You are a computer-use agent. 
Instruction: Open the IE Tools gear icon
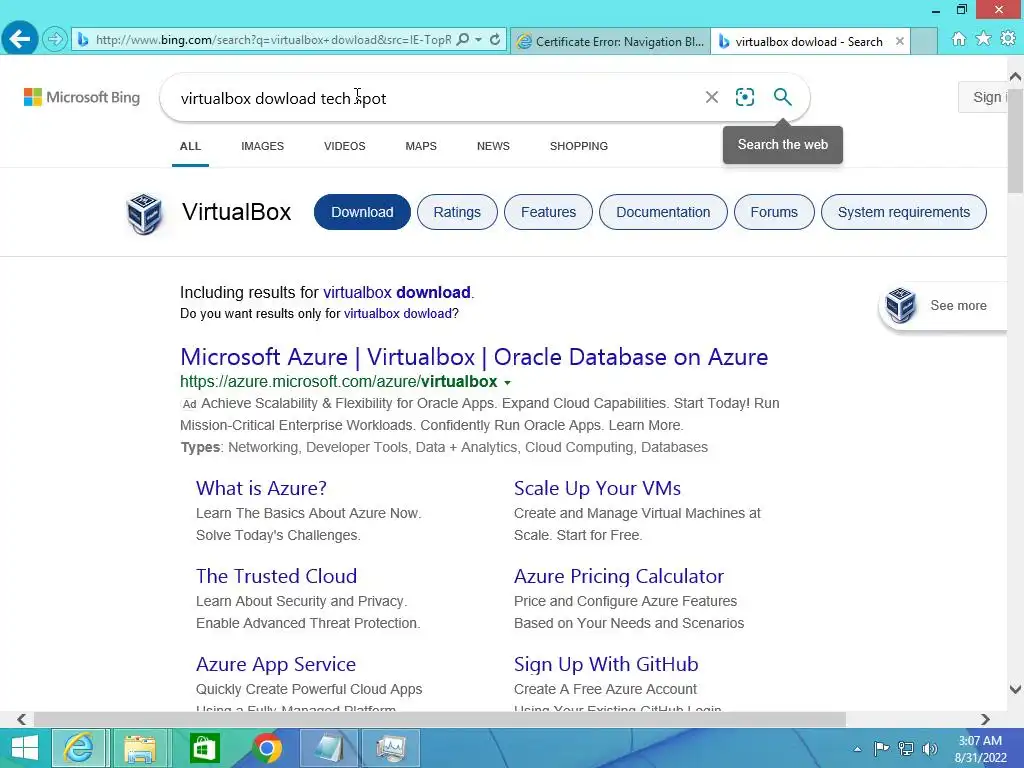1008,39
